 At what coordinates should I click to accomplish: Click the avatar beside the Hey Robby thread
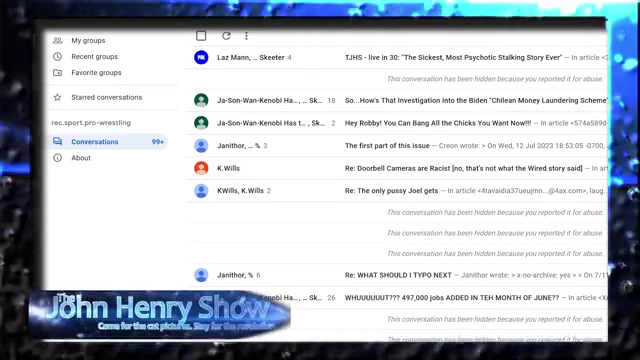point(201,123)
